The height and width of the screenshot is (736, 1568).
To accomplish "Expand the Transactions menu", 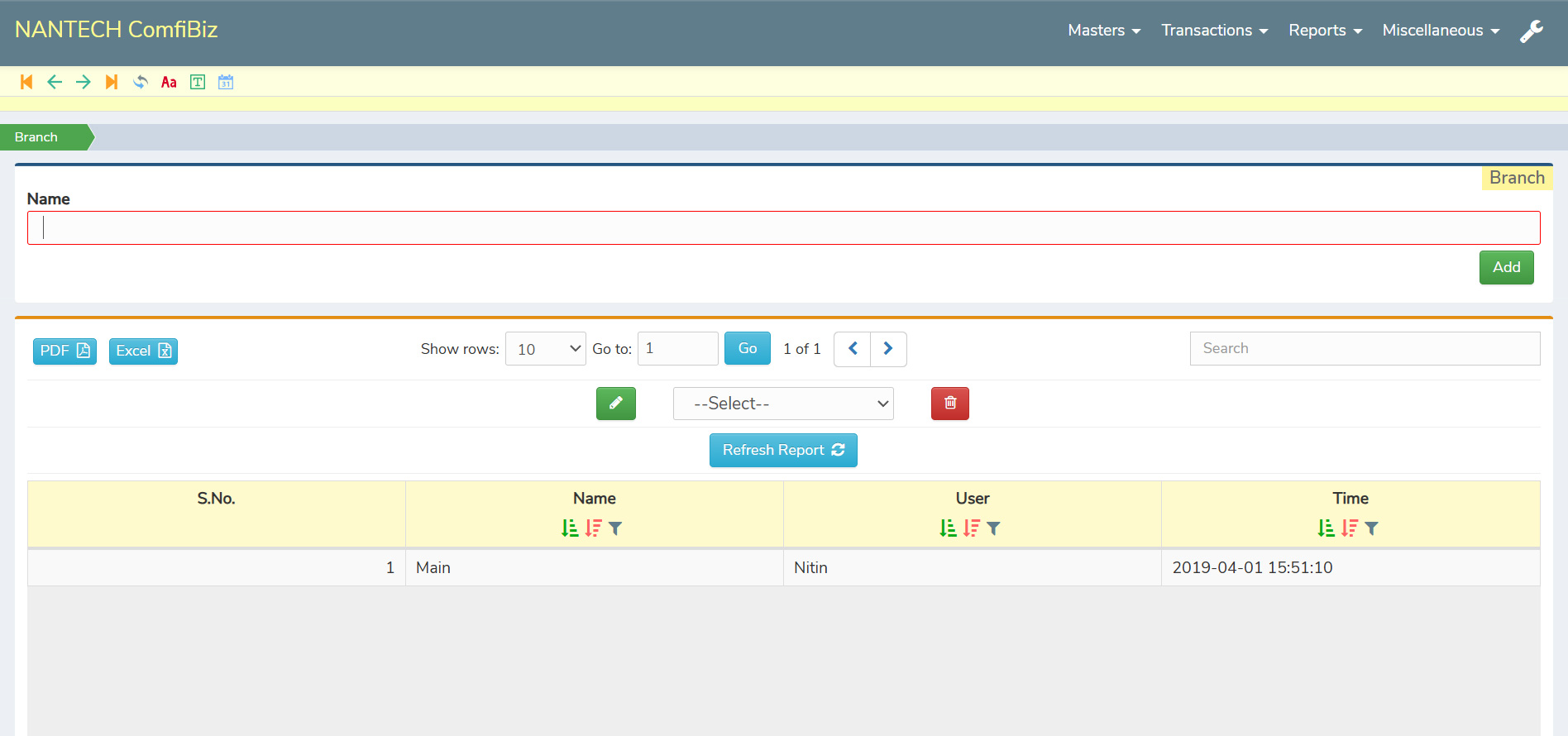I will pos(1214,31).
